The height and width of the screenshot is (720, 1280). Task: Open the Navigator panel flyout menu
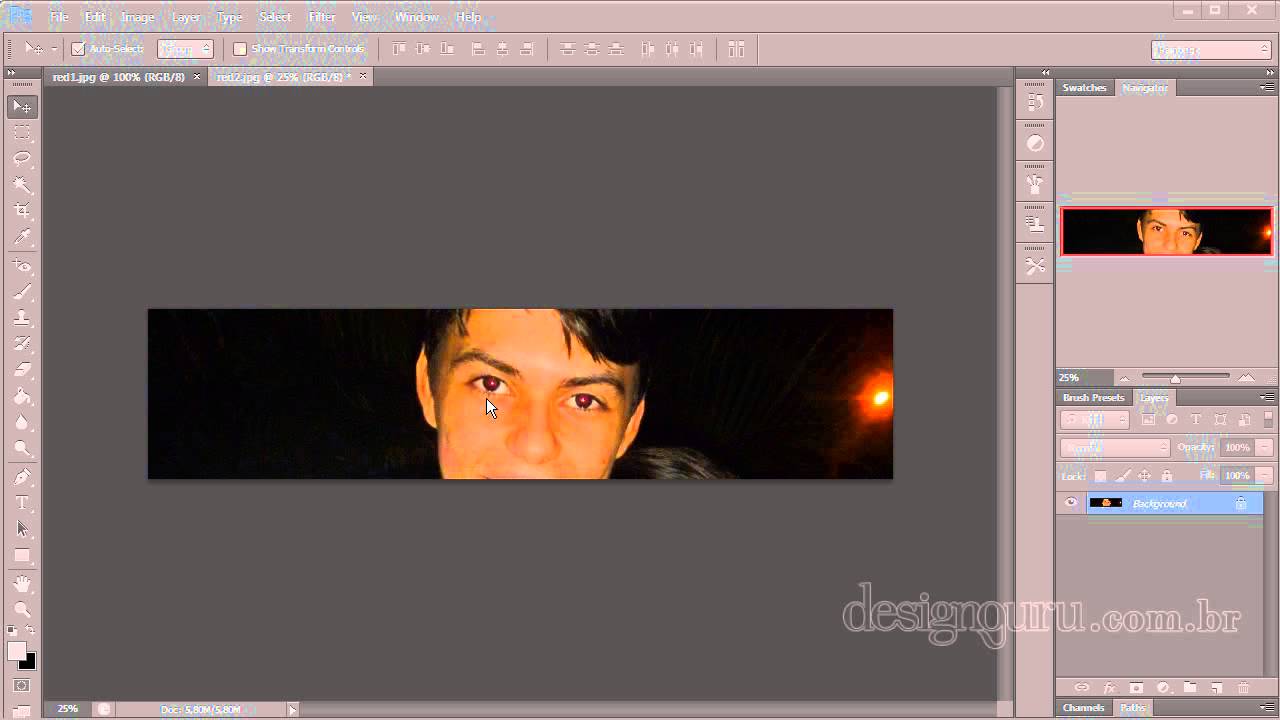tap(1268, 88)
